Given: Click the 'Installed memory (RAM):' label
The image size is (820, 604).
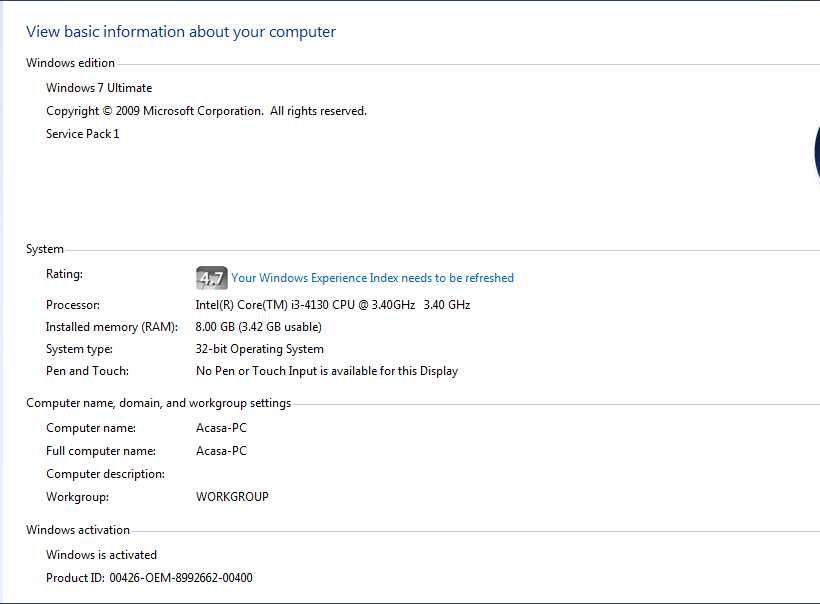Looking at the screenshot, I should click(x=112, y=327).
